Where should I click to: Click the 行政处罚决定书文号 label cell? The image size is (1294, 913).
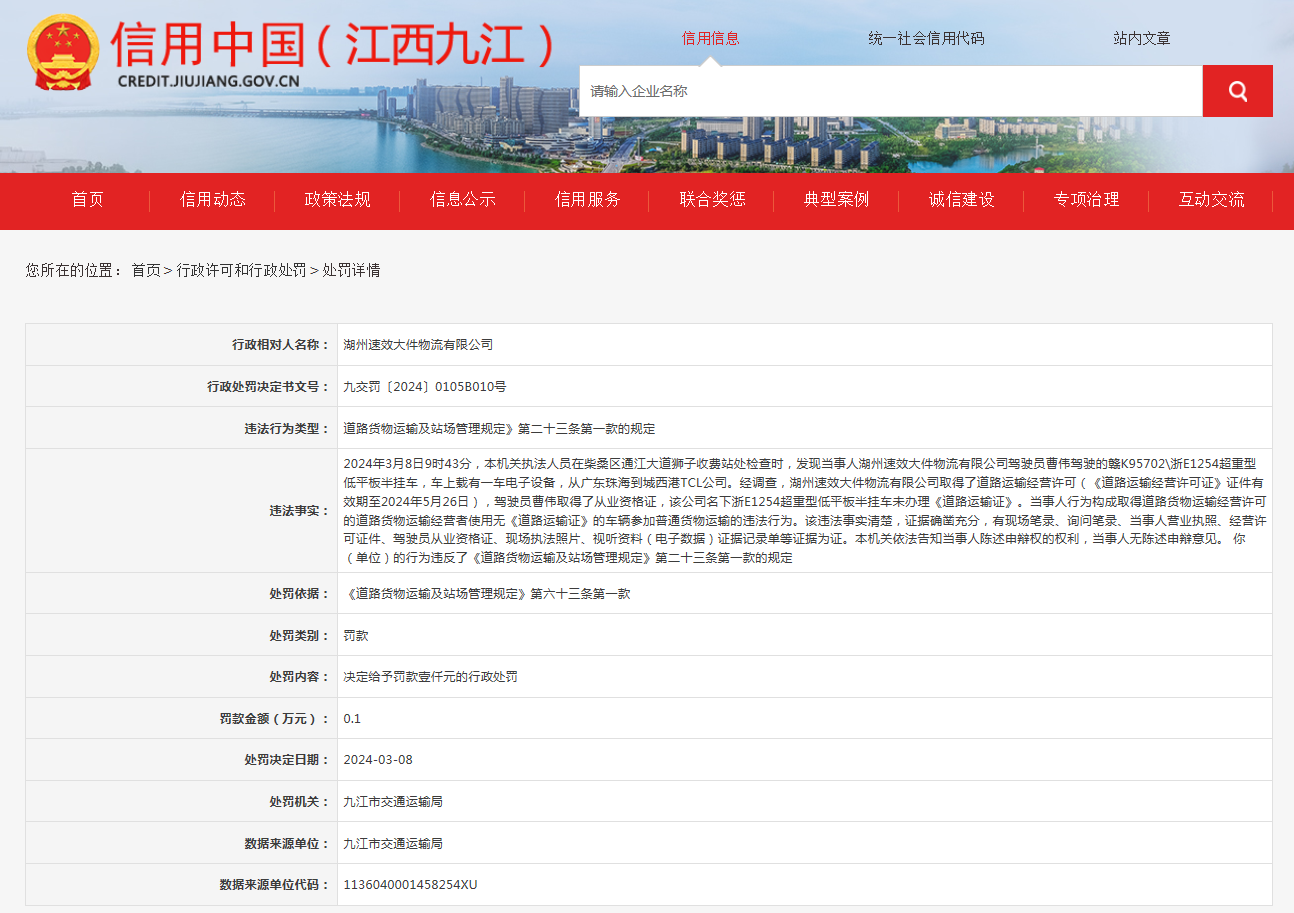[x=180, y=386]
